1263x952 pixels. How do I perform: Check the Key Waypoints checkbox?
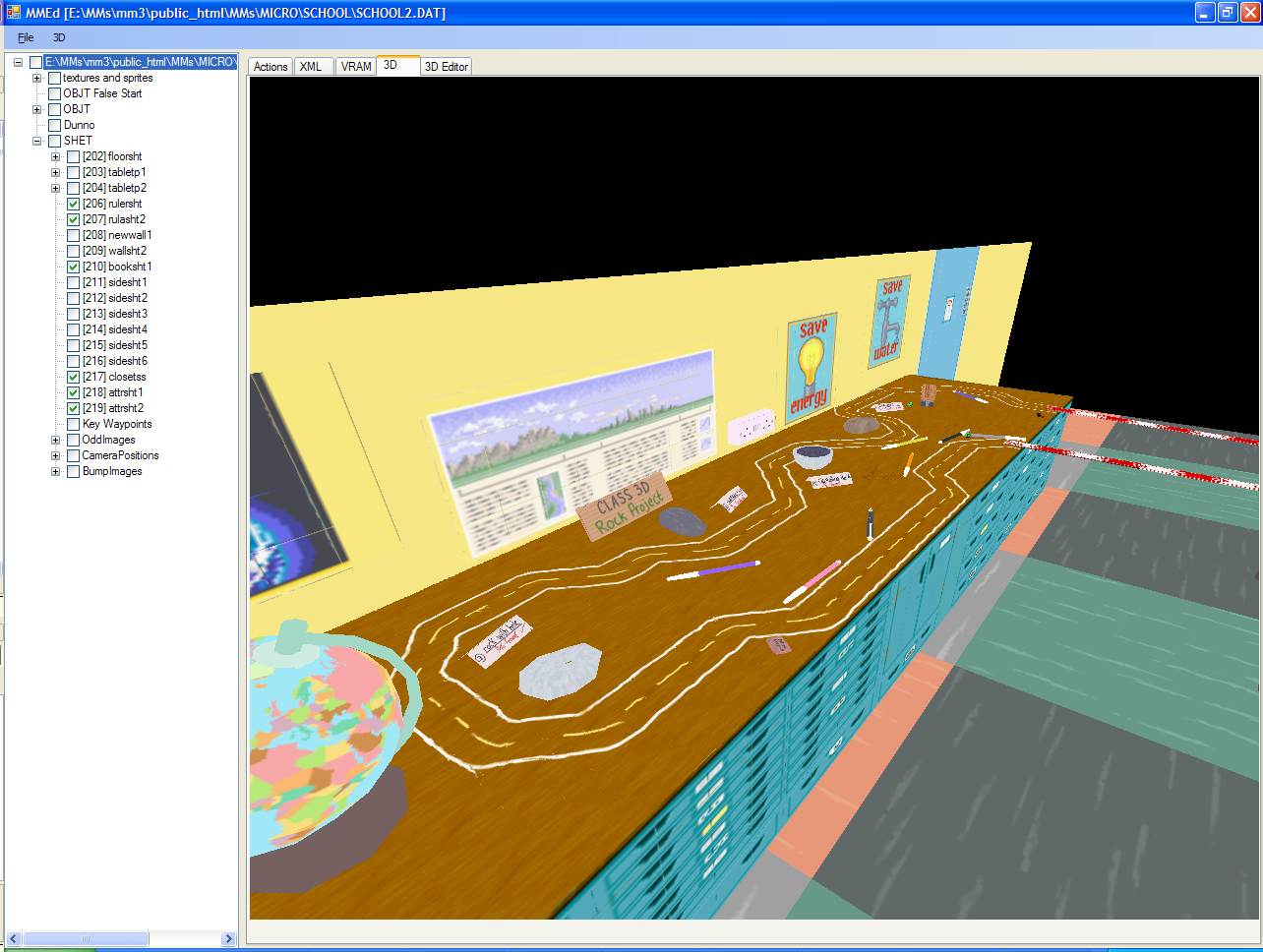pos(74,424)
